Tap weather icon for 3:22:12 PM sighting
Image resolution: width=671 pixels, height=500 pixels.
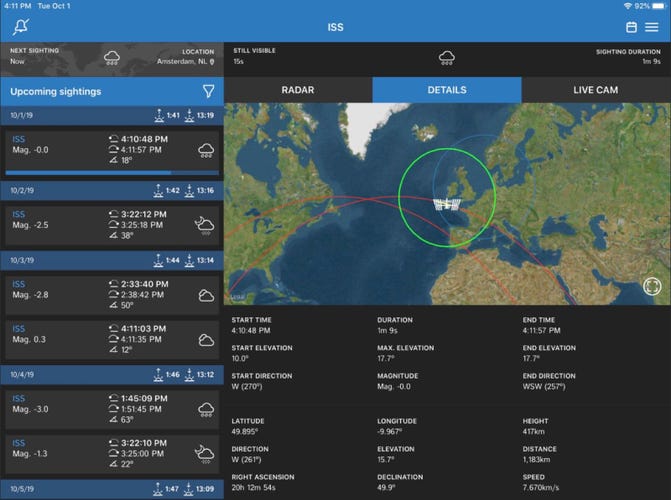point(205,226)
